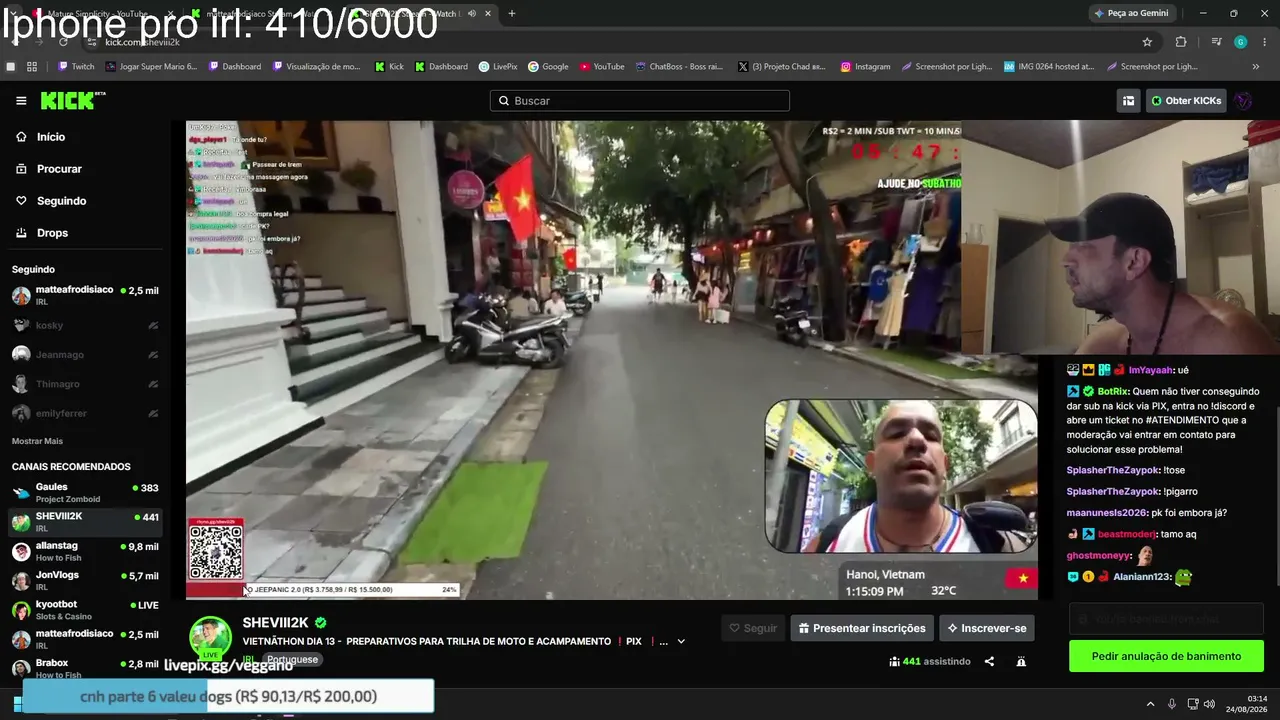The width and height of the screenshot is (1280, 720).
Task: Reload the page in the browser
Action: pos(63,42)
